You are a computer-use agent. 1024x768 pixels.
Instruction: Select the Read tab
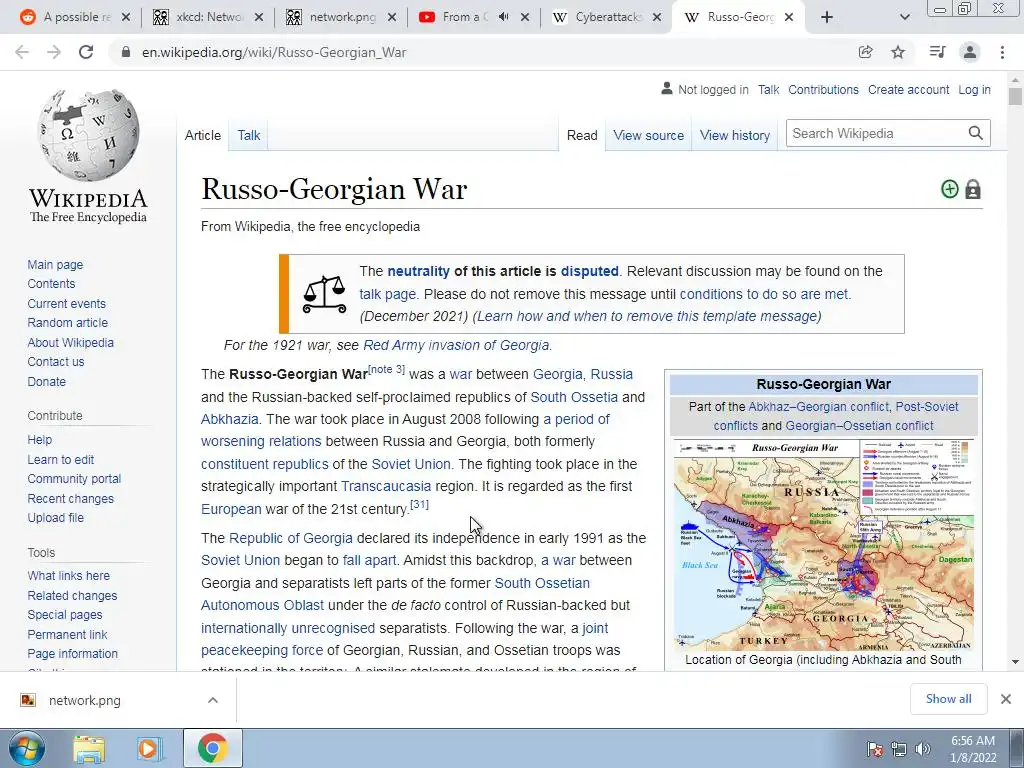(x=582, y=135)
